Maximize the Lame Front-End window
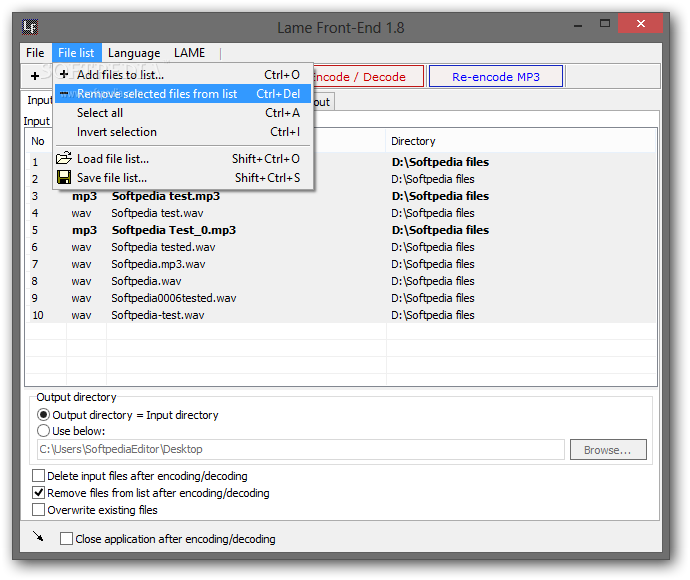 pos(605,24)
